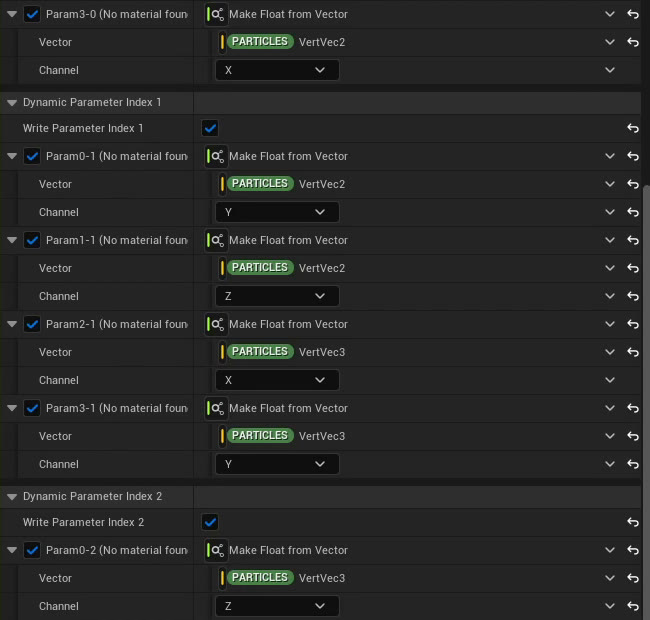Collapse the Param1-1 row

point(12,240)
